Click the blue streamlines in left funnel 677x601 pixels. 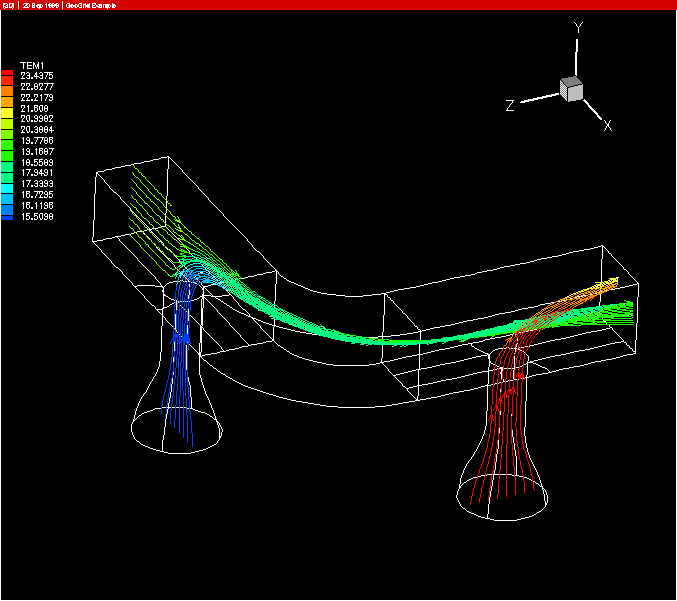pos(180,360)
